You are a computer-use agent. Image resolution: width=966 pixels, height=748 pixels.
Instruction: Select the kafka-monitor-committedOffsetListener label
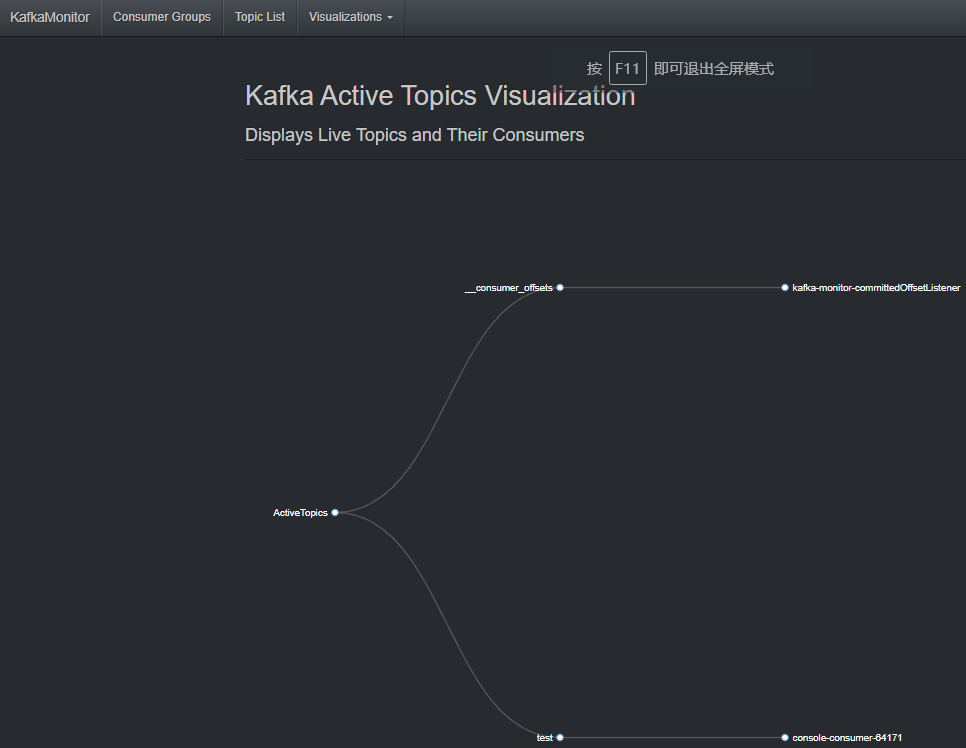coord(876,288)
